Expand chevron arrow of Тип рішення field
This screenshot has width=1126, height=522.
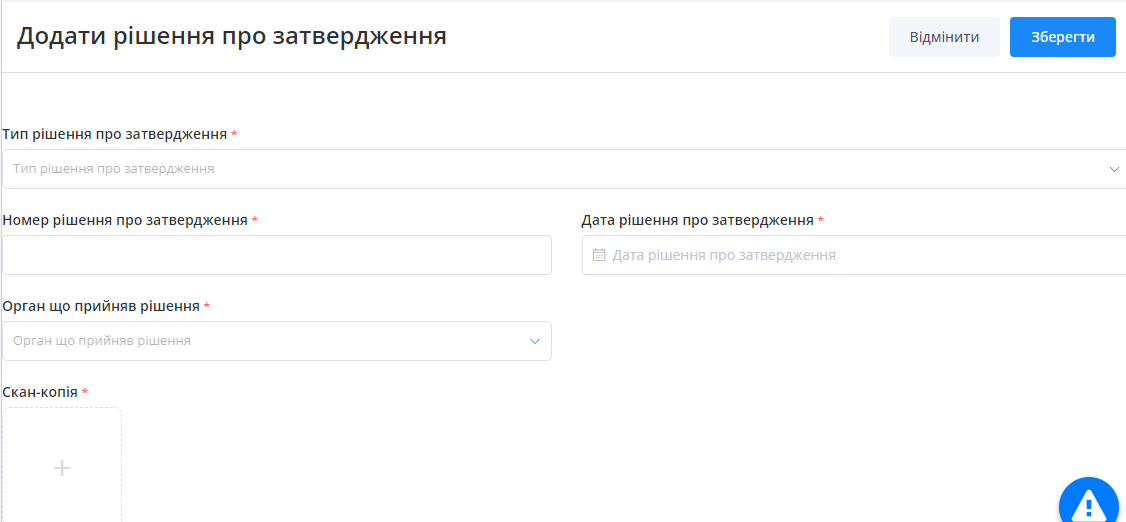1115,169
